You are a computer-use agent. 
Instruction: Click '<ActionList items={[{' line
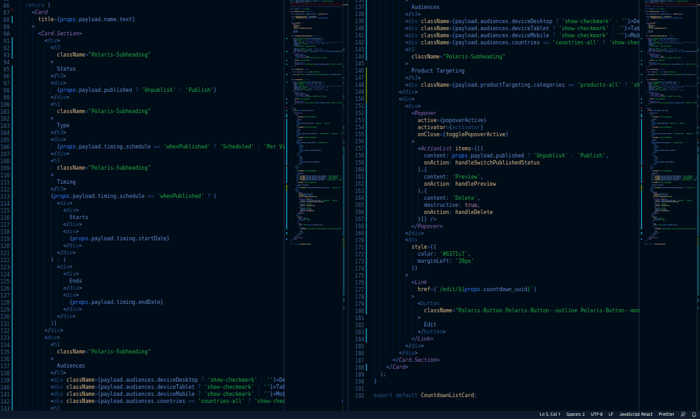click(450, 149)
